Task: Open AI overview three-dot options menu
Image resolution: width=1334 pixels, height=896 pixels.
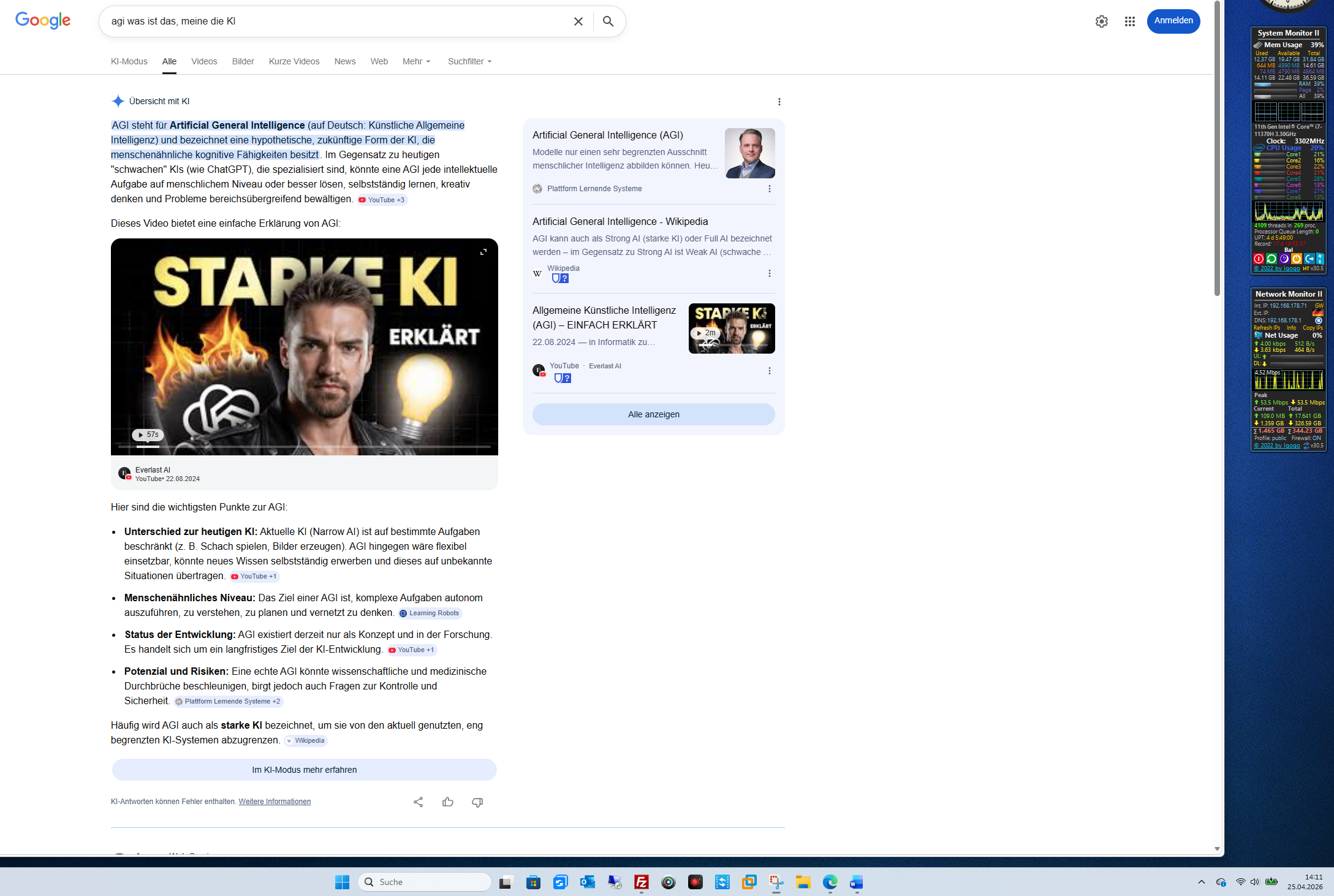Action: point(779,102)
